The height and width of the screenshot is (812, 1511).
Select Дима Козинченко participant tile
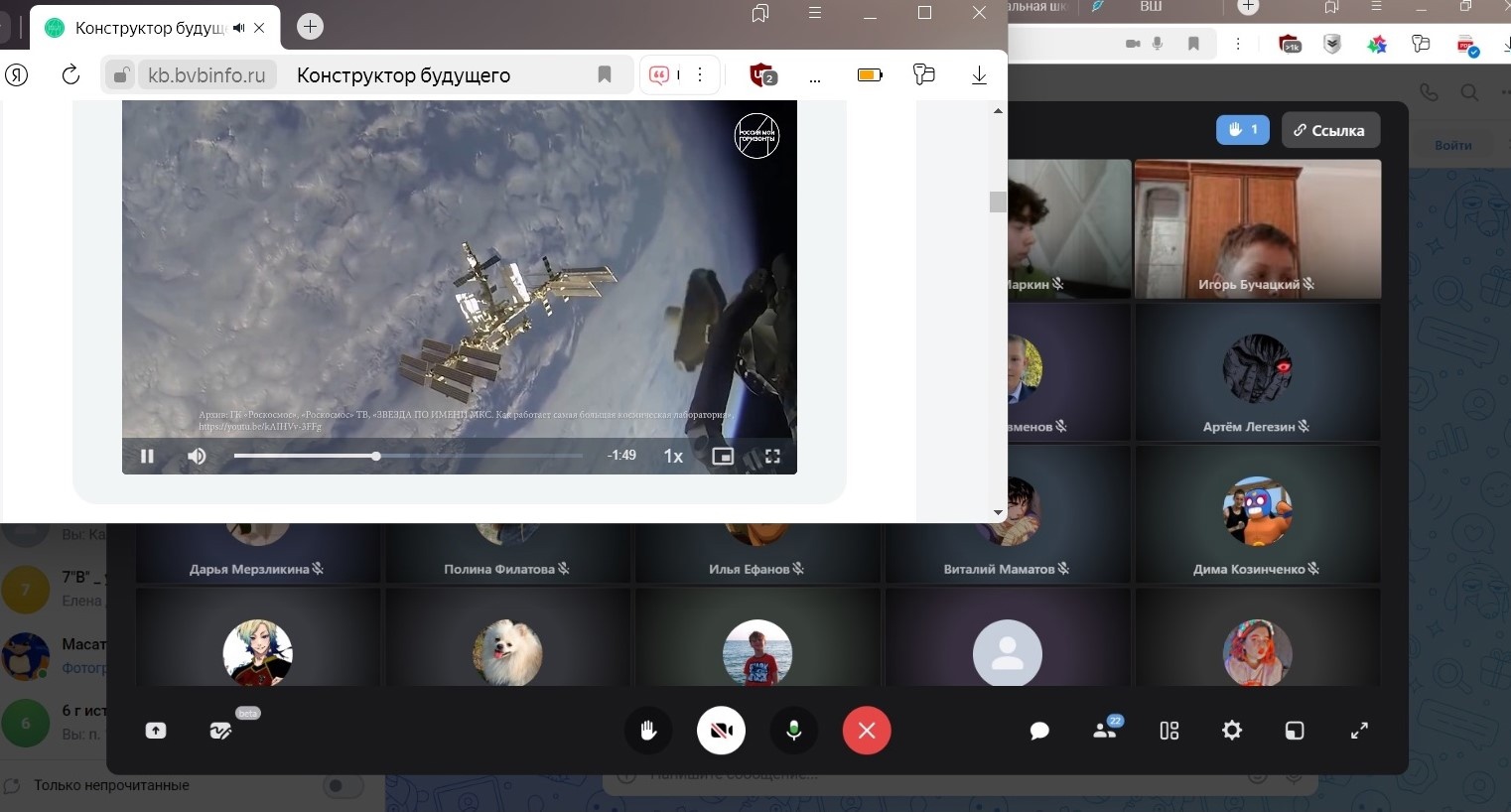(x=1257, y=514)
